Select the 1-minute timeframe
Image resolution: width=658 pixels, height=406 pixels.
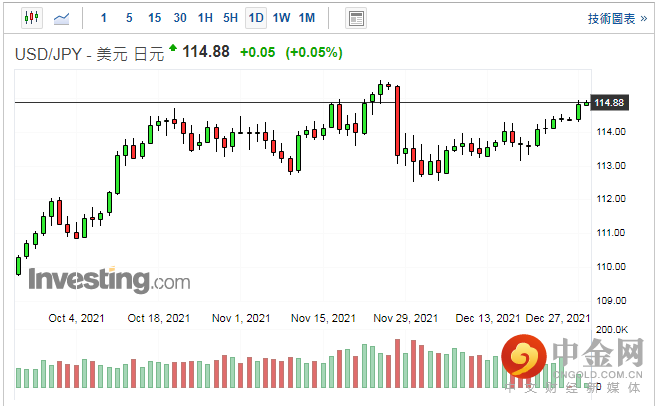pos(105,18)
